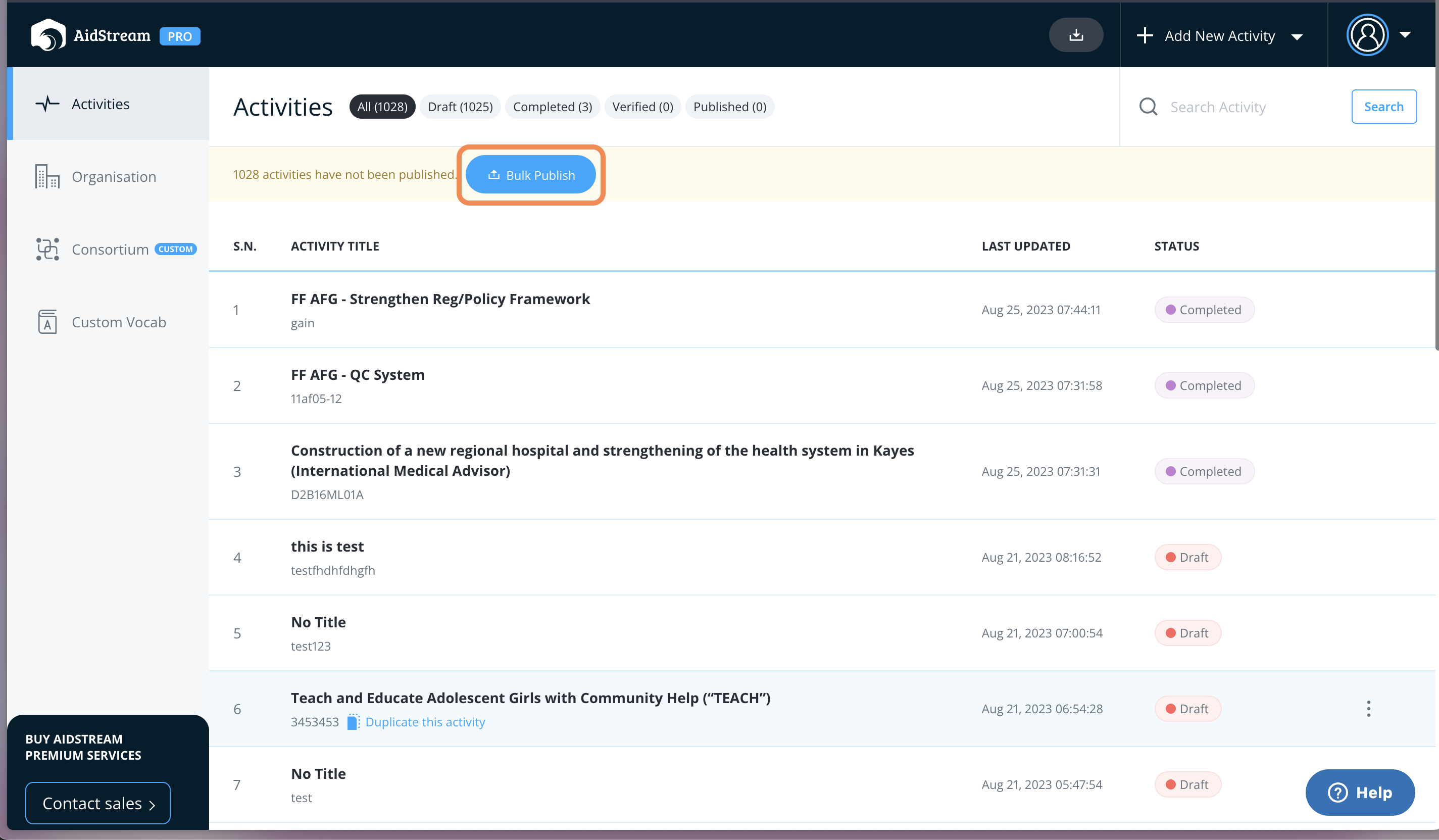This screenshot has height=840, width=1439.
Task: Click Draft status badge for test123 row
Action: coord(1188,633)
